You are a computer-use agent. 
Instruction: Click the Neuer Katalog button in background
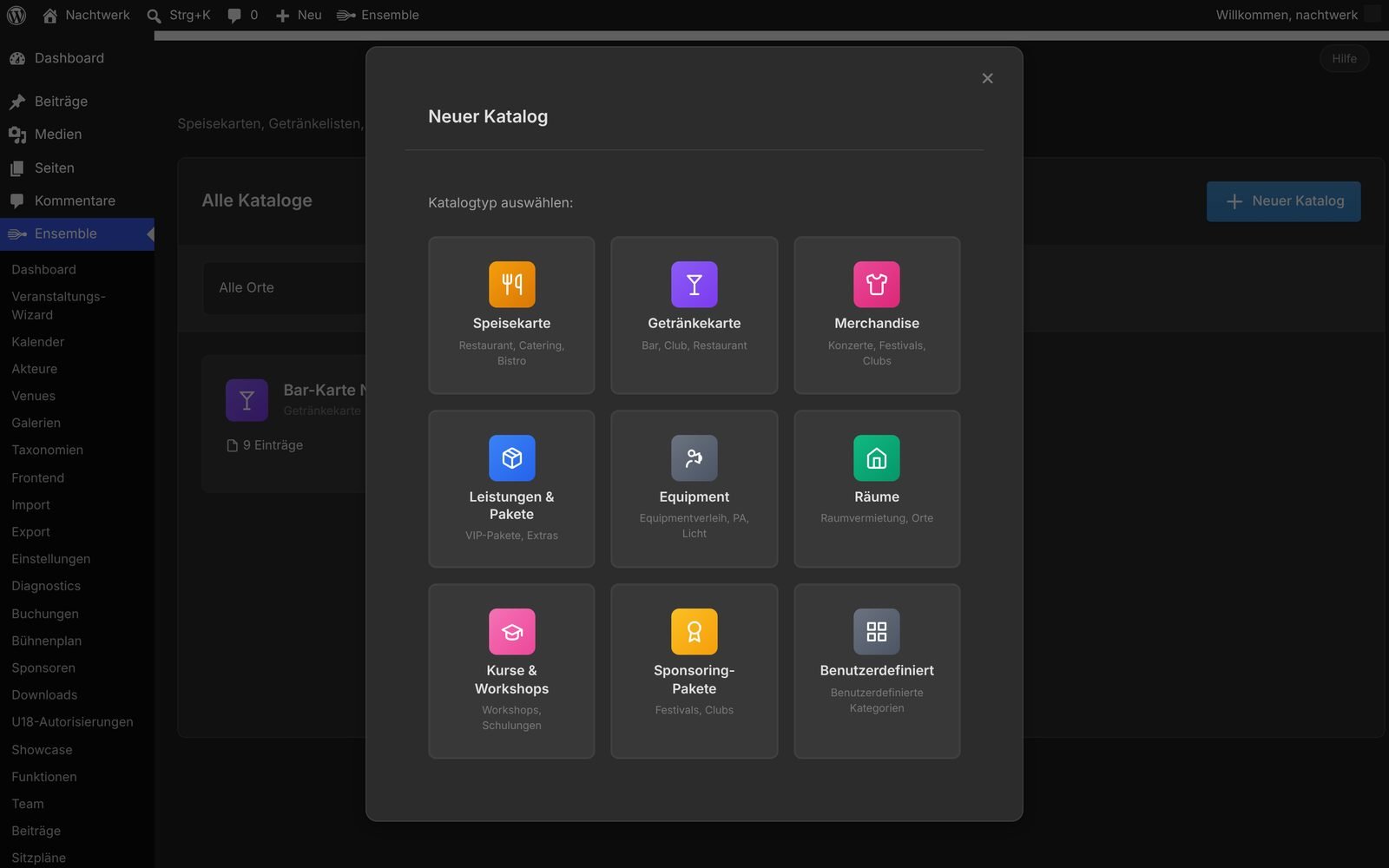pyautogui.click(x=1283, y=201)
